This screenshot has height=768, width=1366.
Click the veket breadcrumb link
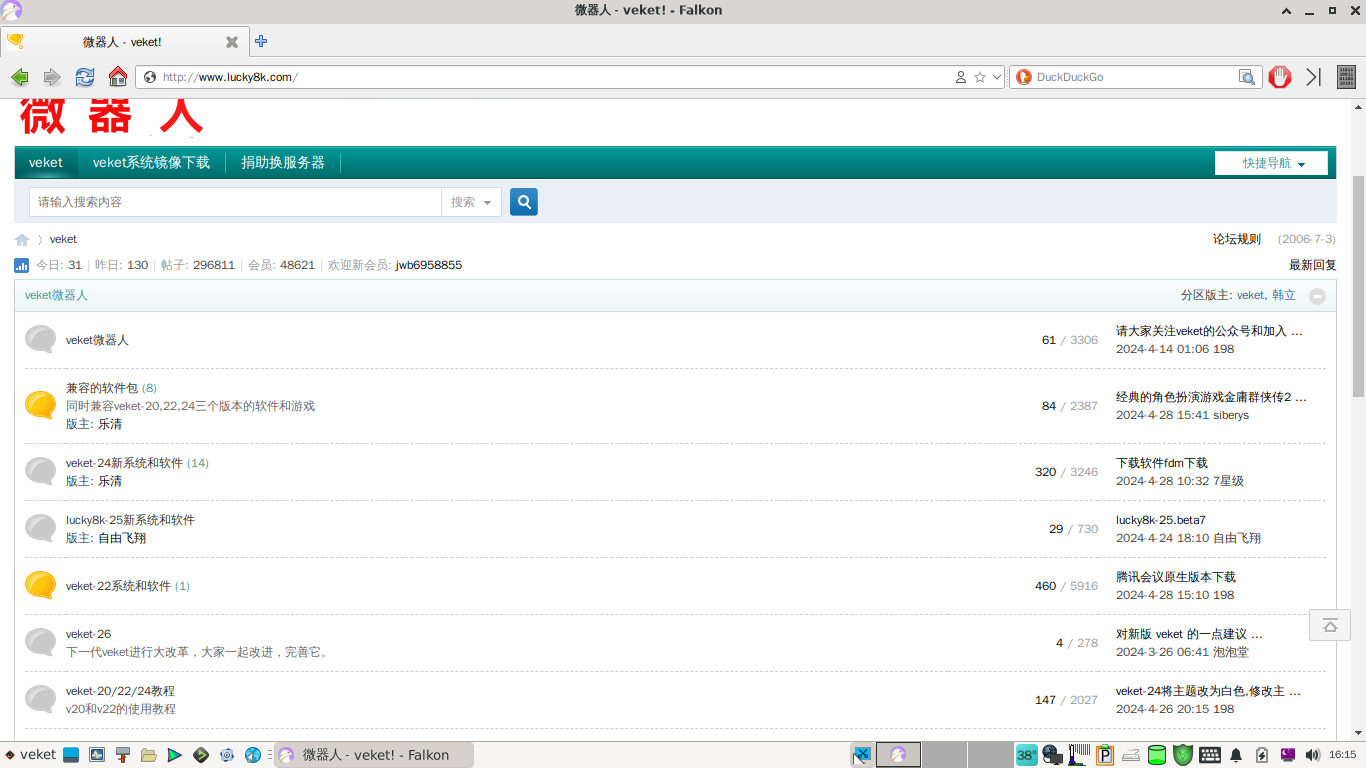[x=63, y=239]
